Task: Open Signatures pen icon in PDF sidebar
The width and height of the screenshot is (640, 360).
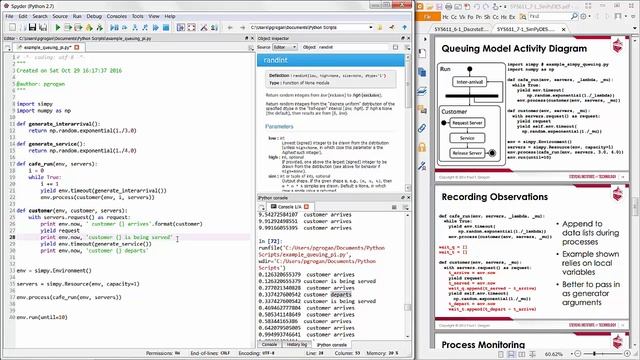Action: point(422,166)
